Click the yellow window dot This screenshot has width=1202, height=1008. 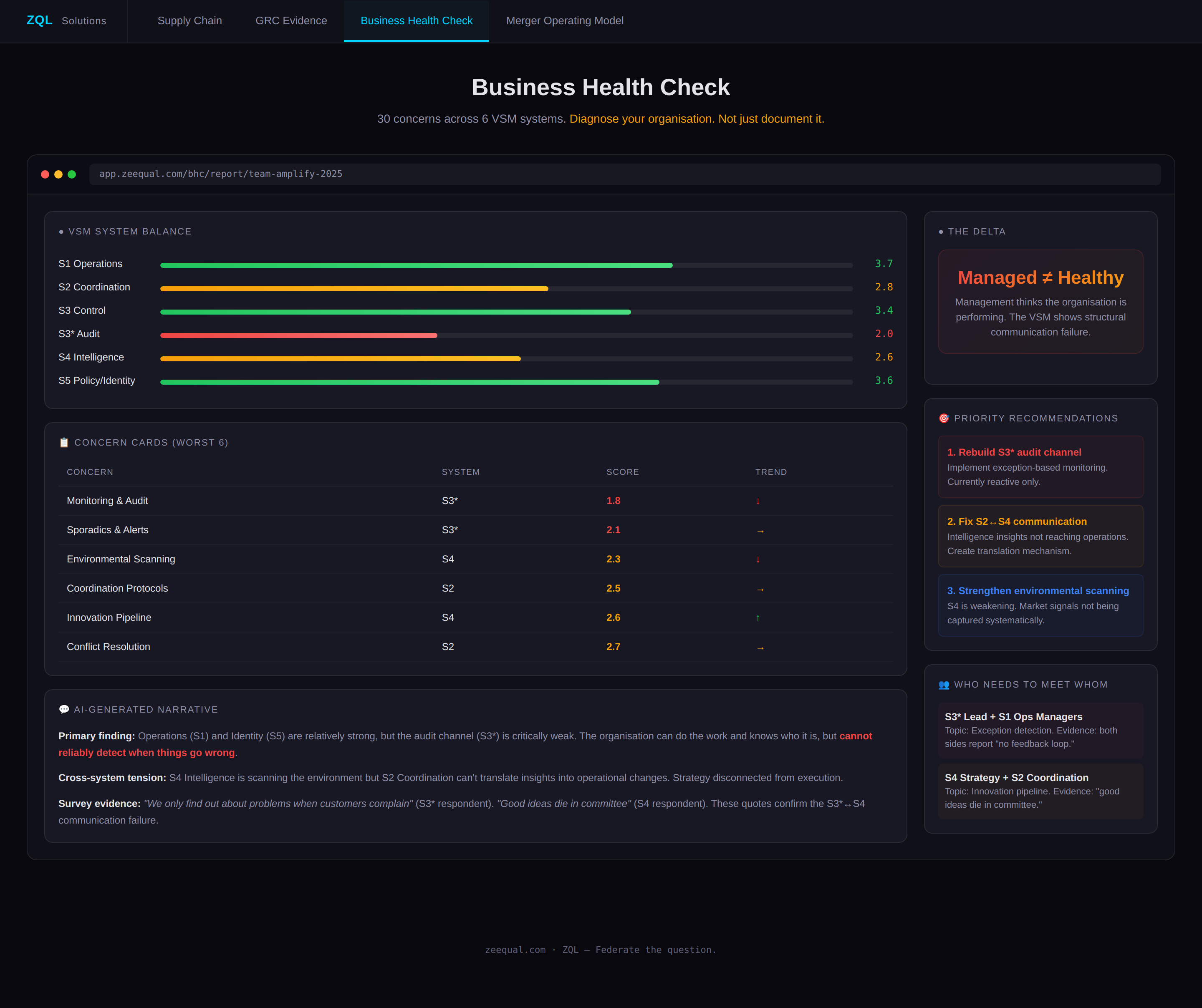[58, 174]
